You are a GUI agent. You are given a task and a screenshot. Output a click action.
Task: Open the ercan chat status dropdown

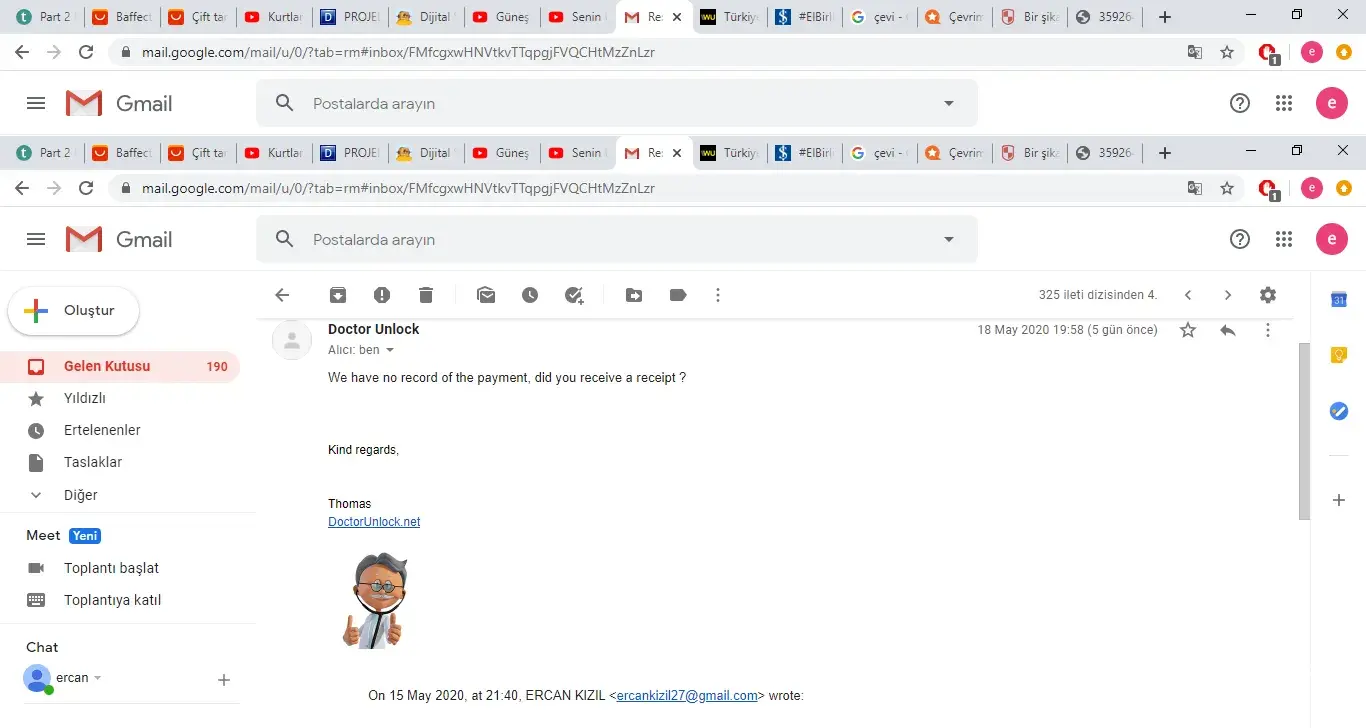pyautogui.click(x=98, y=678)
